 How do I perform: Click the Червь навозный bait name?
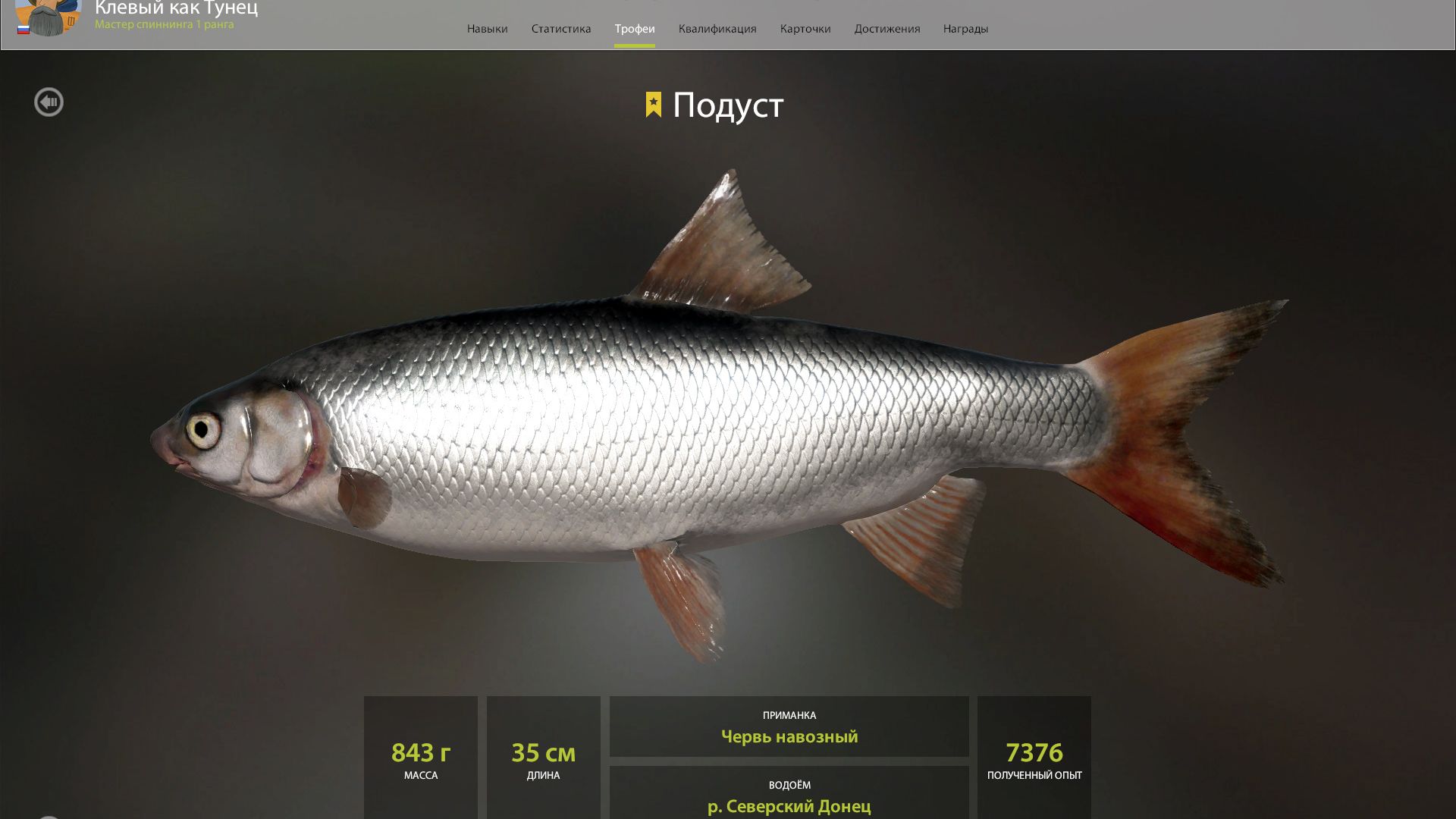(789, 736)
